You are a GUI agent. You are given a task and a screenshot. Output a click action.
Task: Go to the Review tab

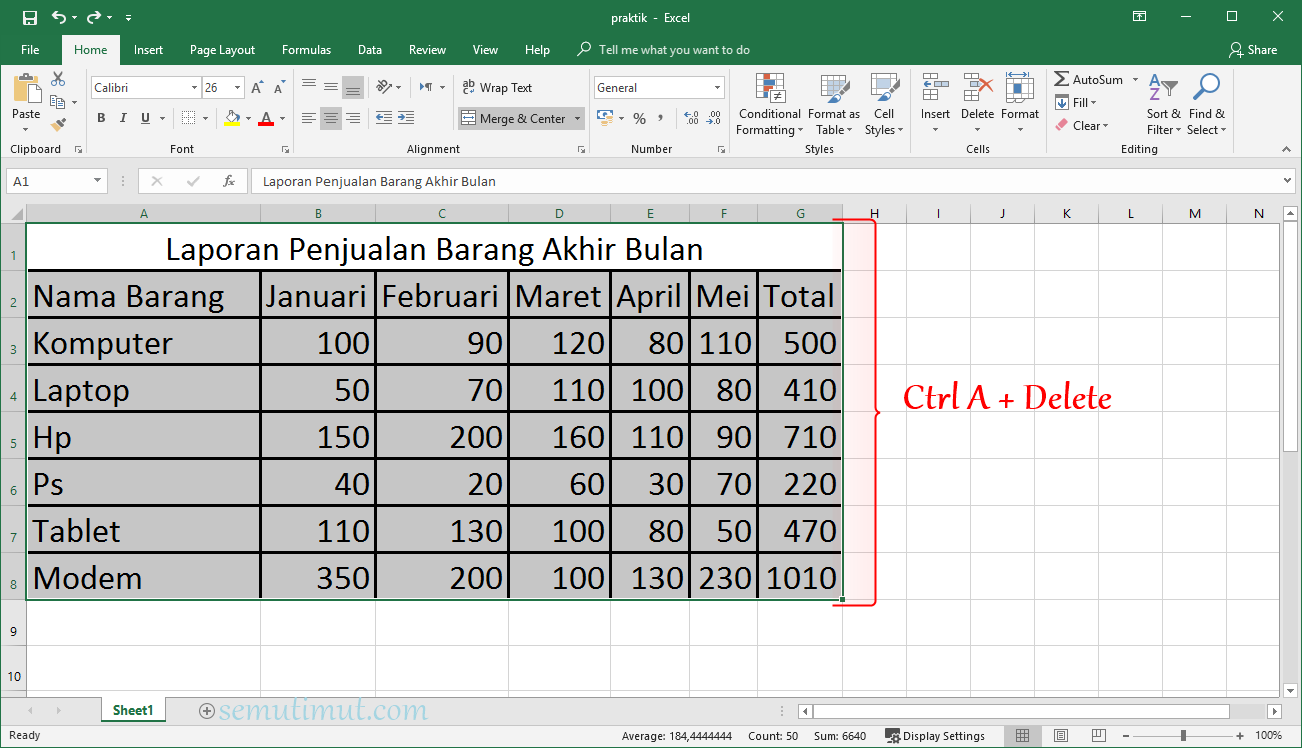click(427, 50)
